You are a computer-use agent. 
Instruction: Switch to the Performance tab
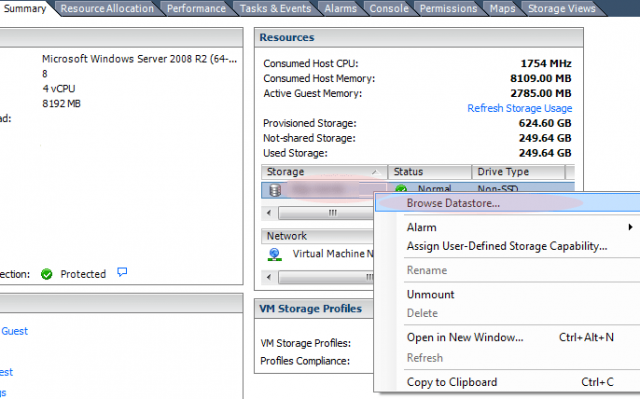[x=196, y=9]
